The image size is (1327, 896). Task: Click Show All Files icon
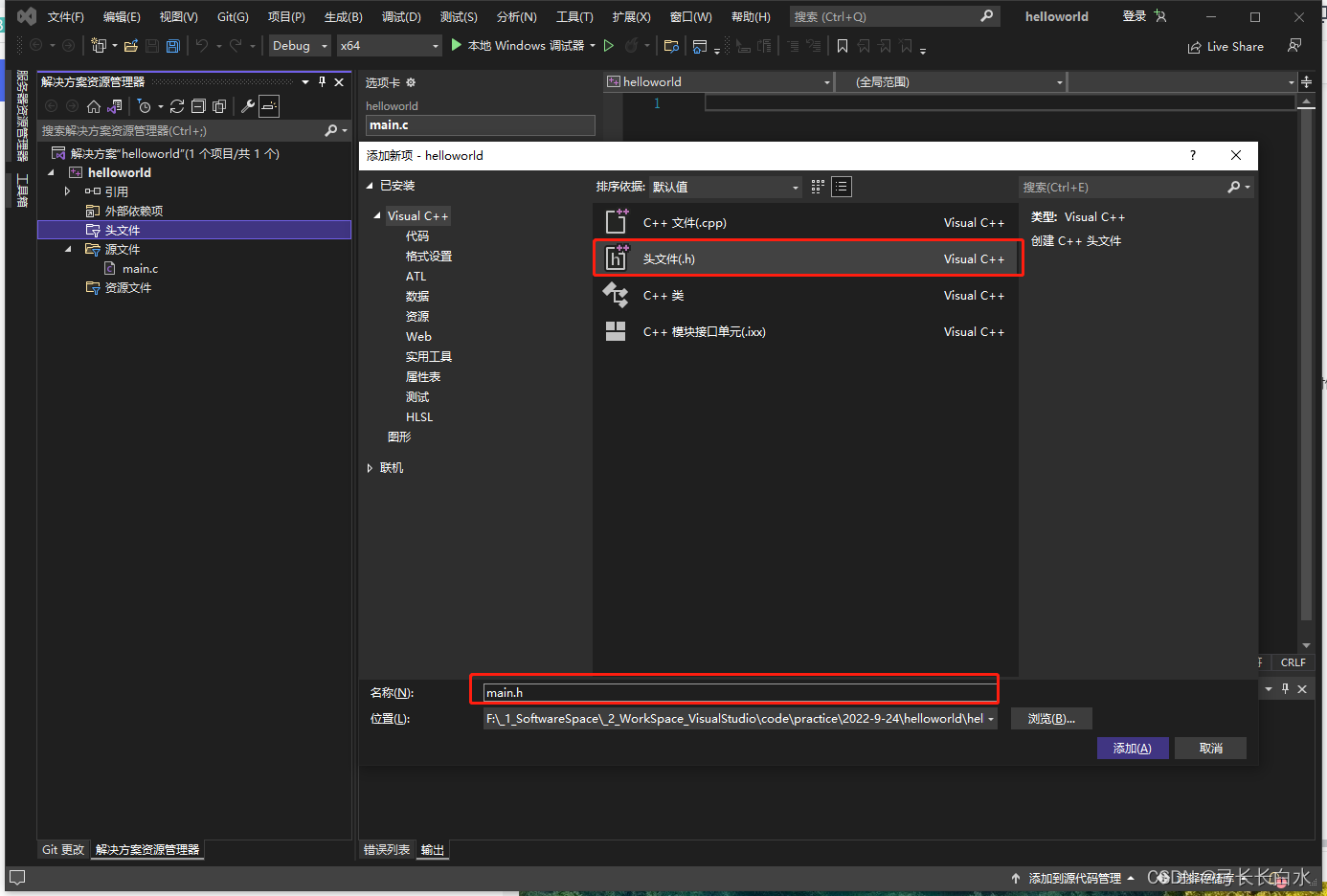point(219,106)
